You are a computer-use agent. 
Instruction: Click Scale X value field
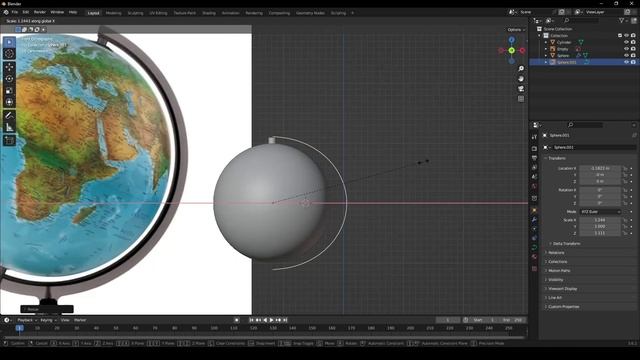click(x=600, y=220)
